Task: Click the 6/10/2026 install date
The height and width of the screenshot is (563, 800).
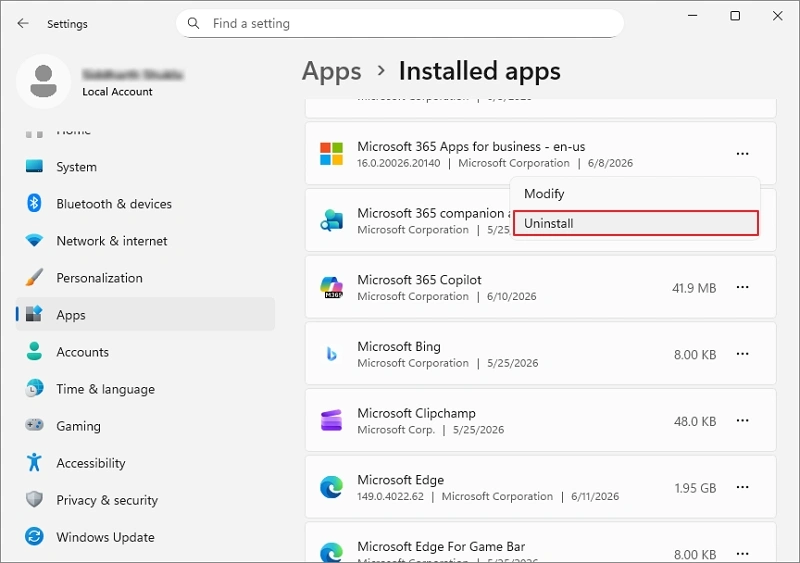Action: pos(512,297)
